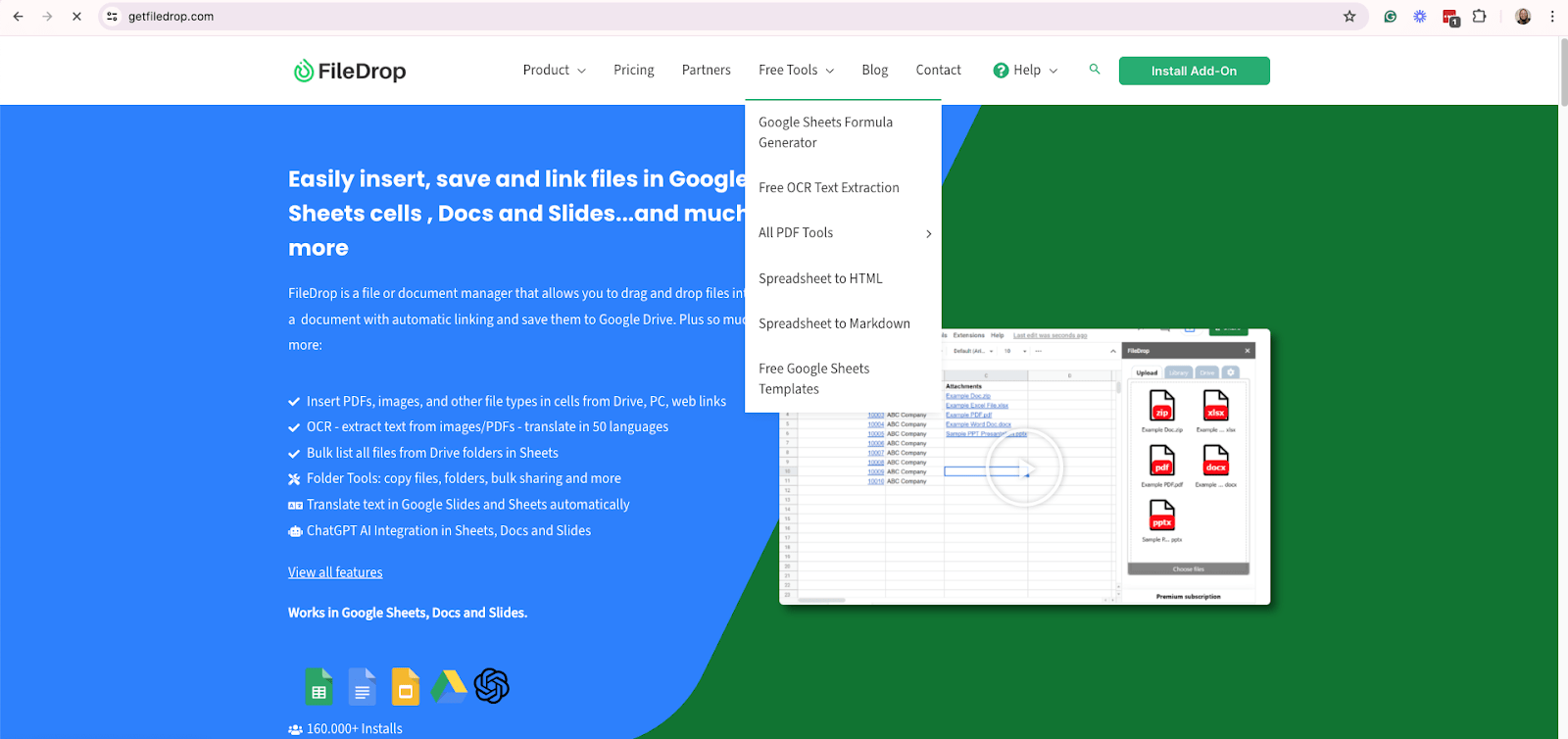
Task: Open the Chrome three-dot menu
Action: click(x=1552, y=17)
